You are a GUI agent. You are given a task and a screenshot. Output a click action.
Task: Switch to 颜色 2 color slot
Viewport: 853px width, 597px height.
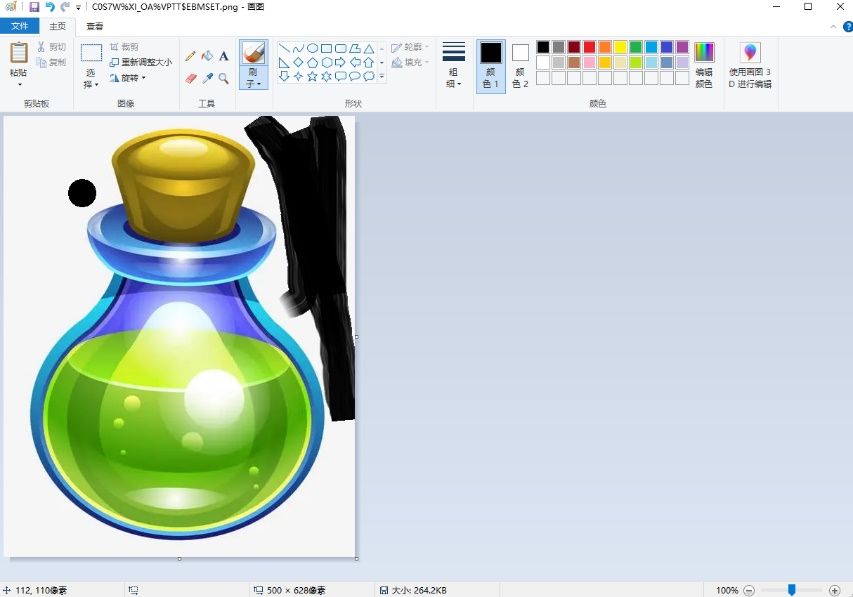[x=520, y=66]
